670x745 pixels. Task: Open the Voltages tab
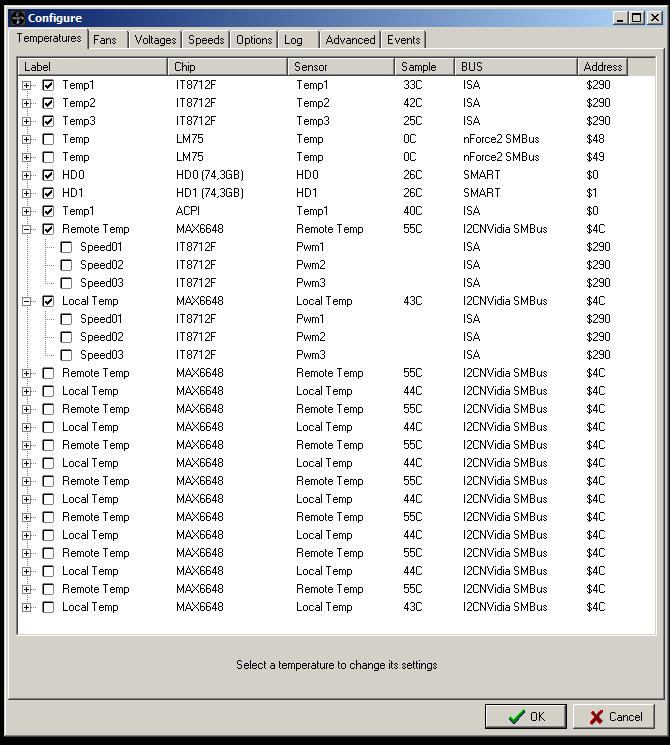coord(155,40)
